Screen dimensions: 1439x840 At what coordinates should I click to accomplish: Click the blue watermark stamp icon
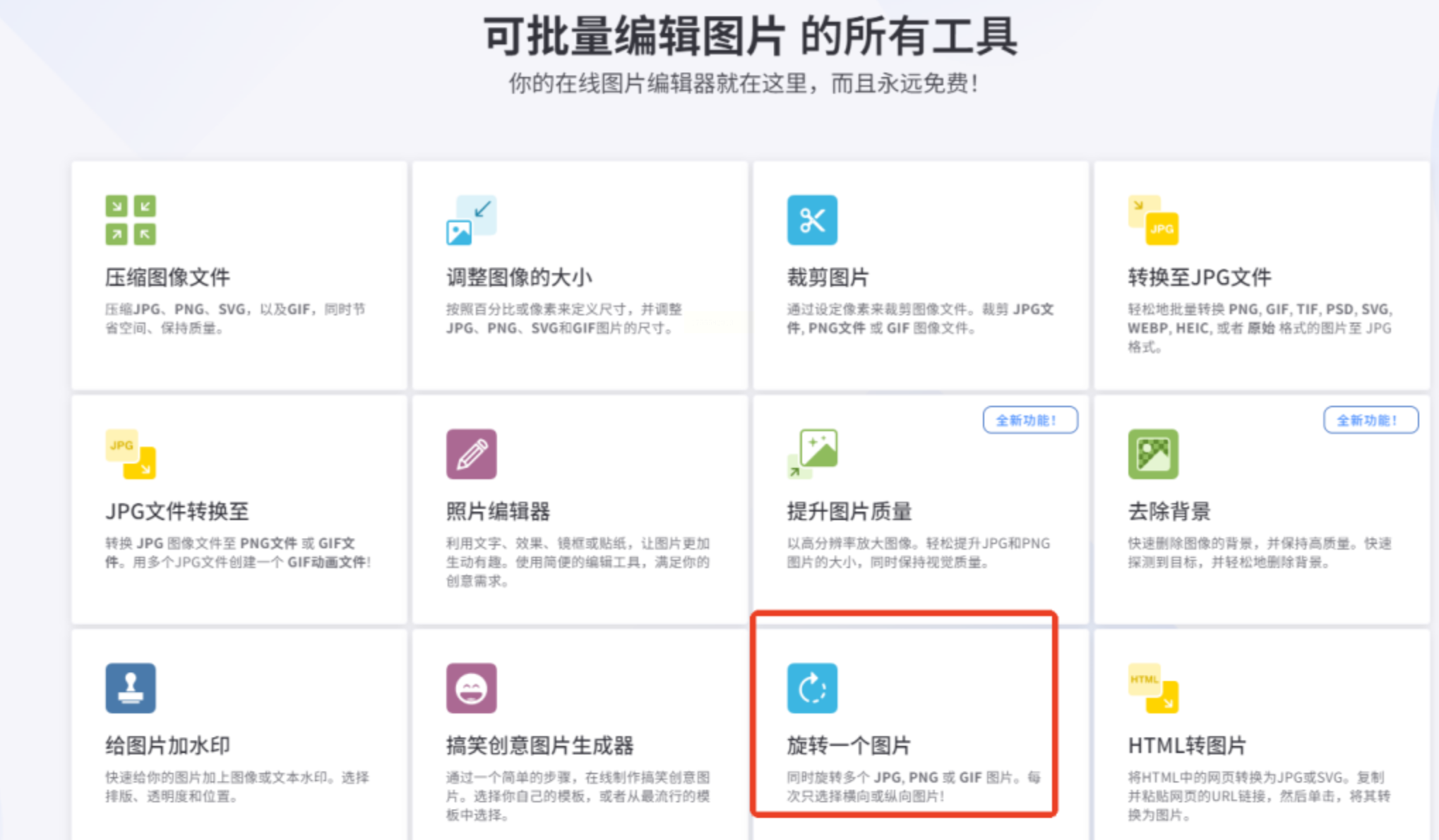point(131,688)
